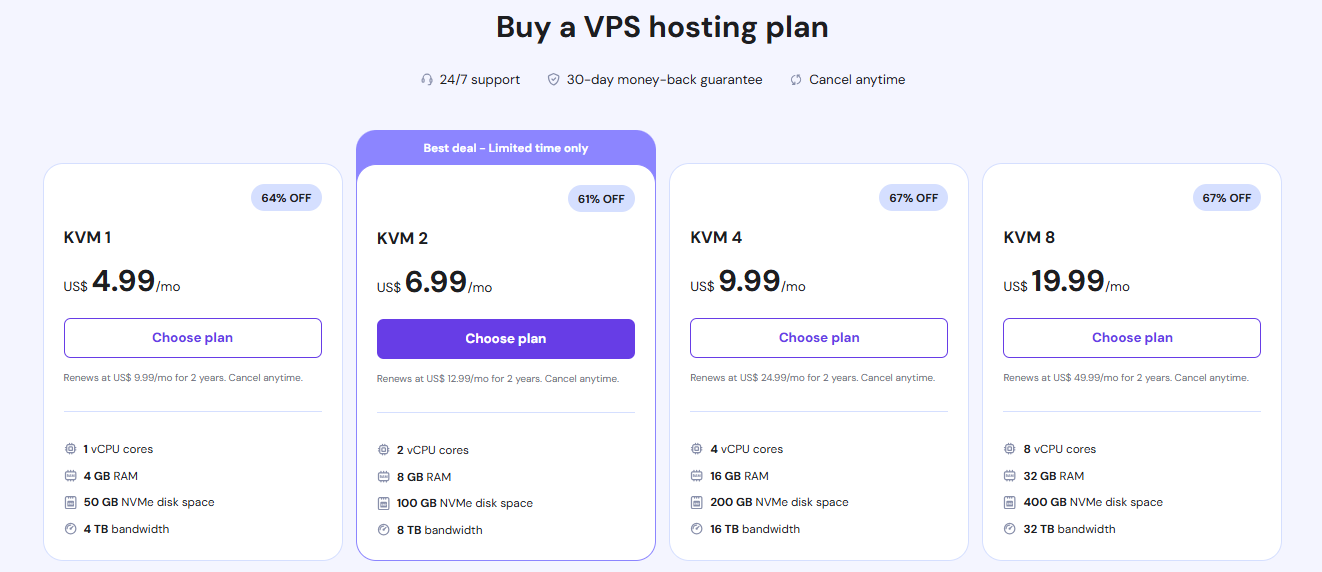This screenshot has height=572, width=1322.
Task: Click KVM 1 vCPU cores chip icon
Action: pos(71,449)
